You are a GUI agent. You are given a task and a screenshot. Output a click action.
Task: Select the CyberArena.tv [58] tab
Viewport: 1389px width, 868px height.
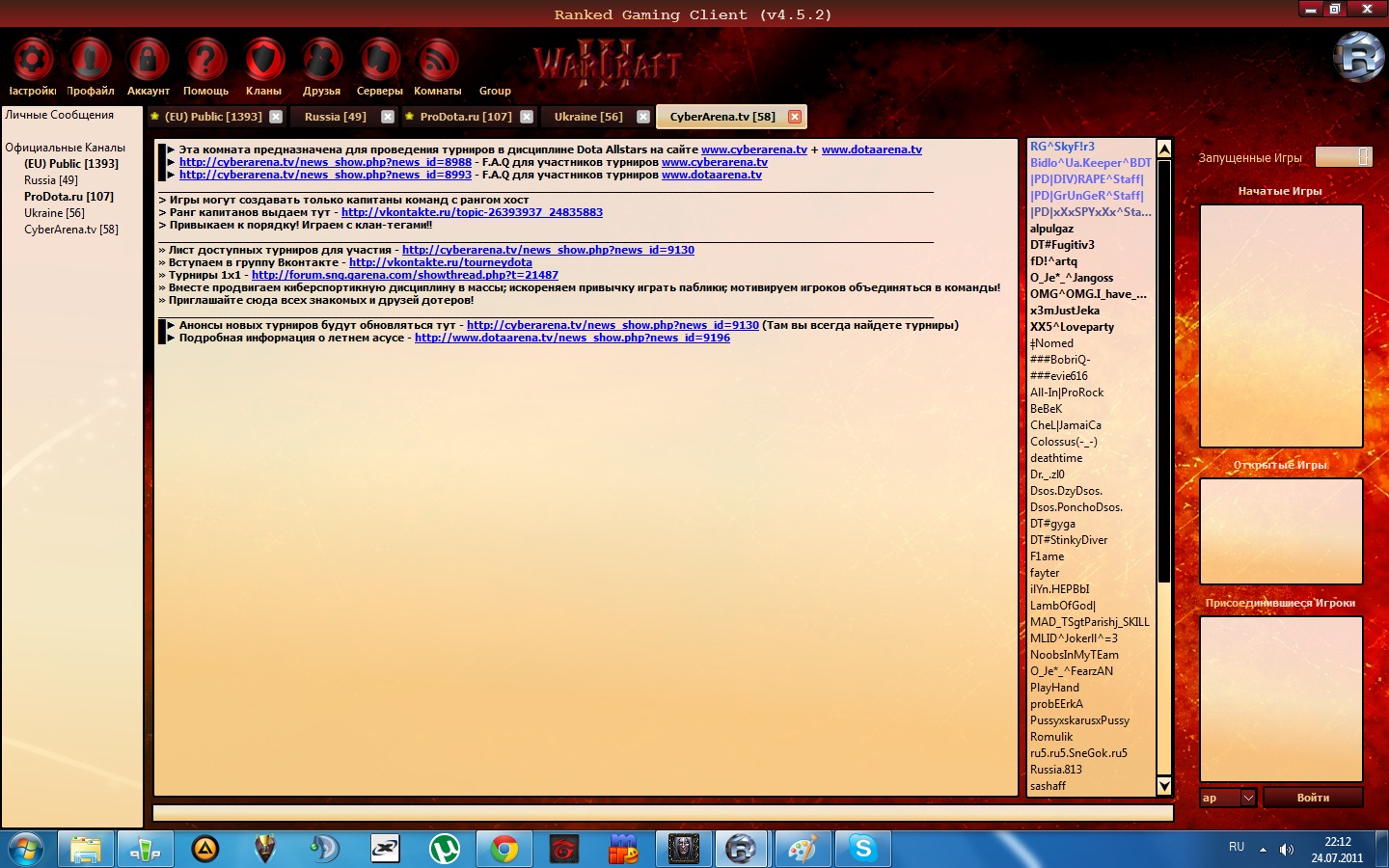pos(722,117)
